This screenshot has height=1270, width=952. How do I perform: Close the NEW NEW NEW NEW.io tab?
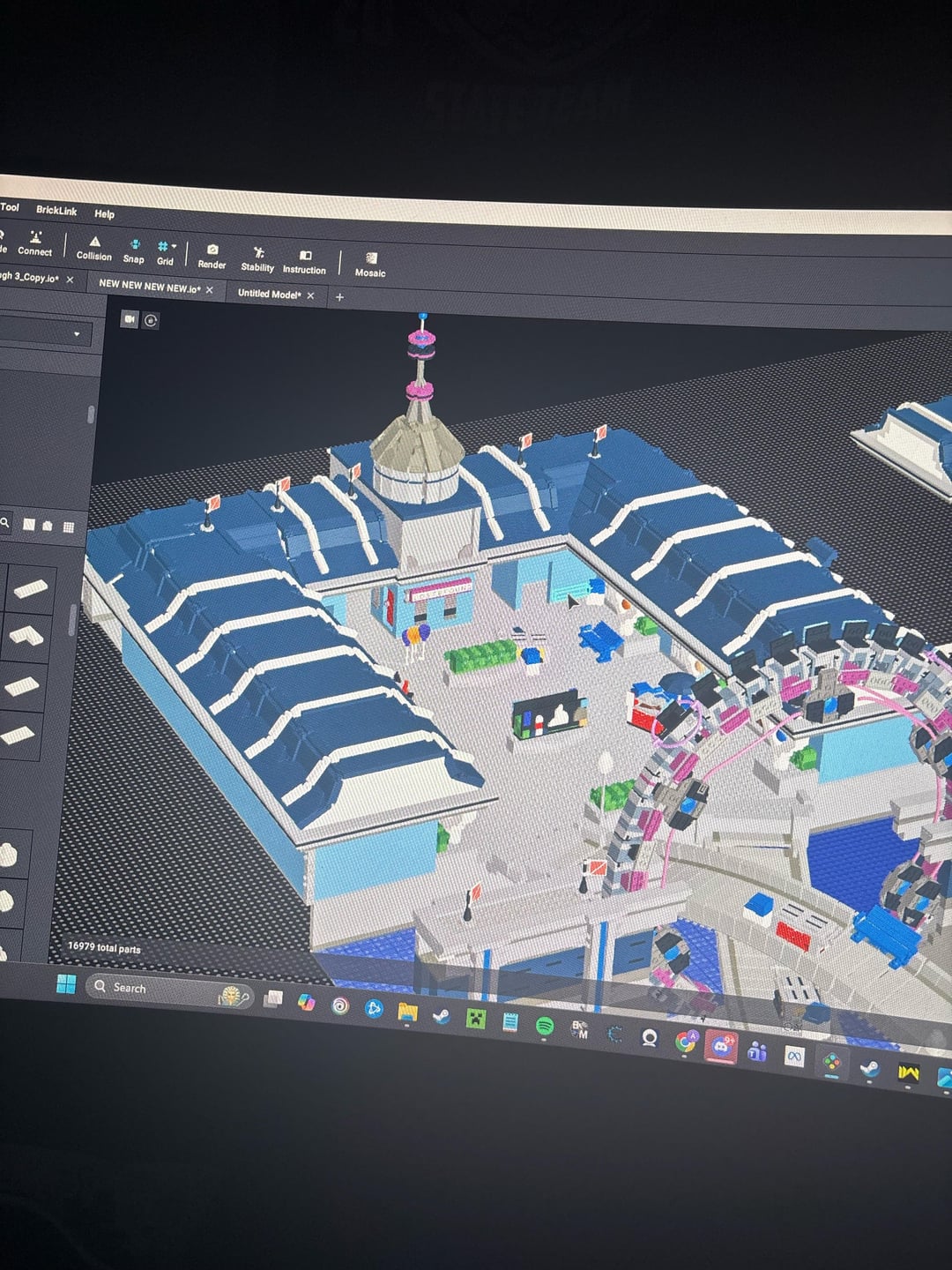tap(210, 289)
